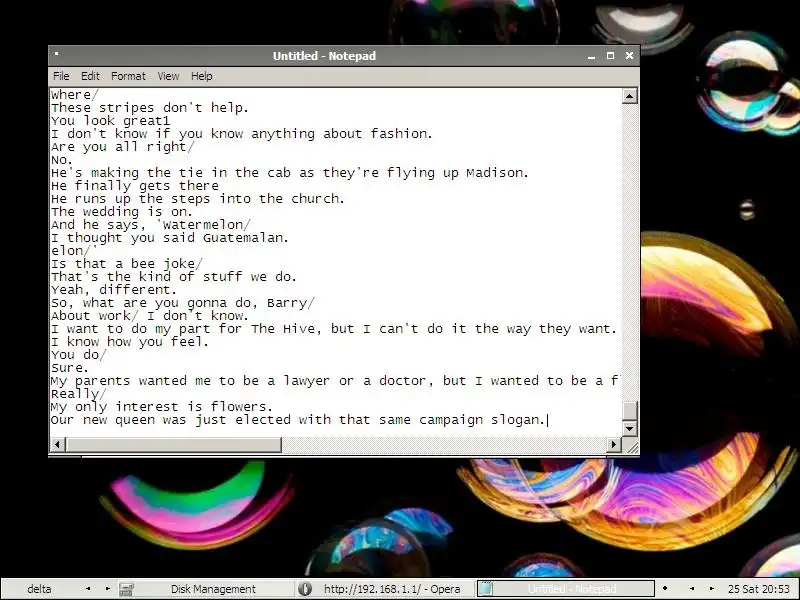Click the dot icon after the Notepad taskbar button
This screenshot has height=600, width=800.
pos(664,589)
